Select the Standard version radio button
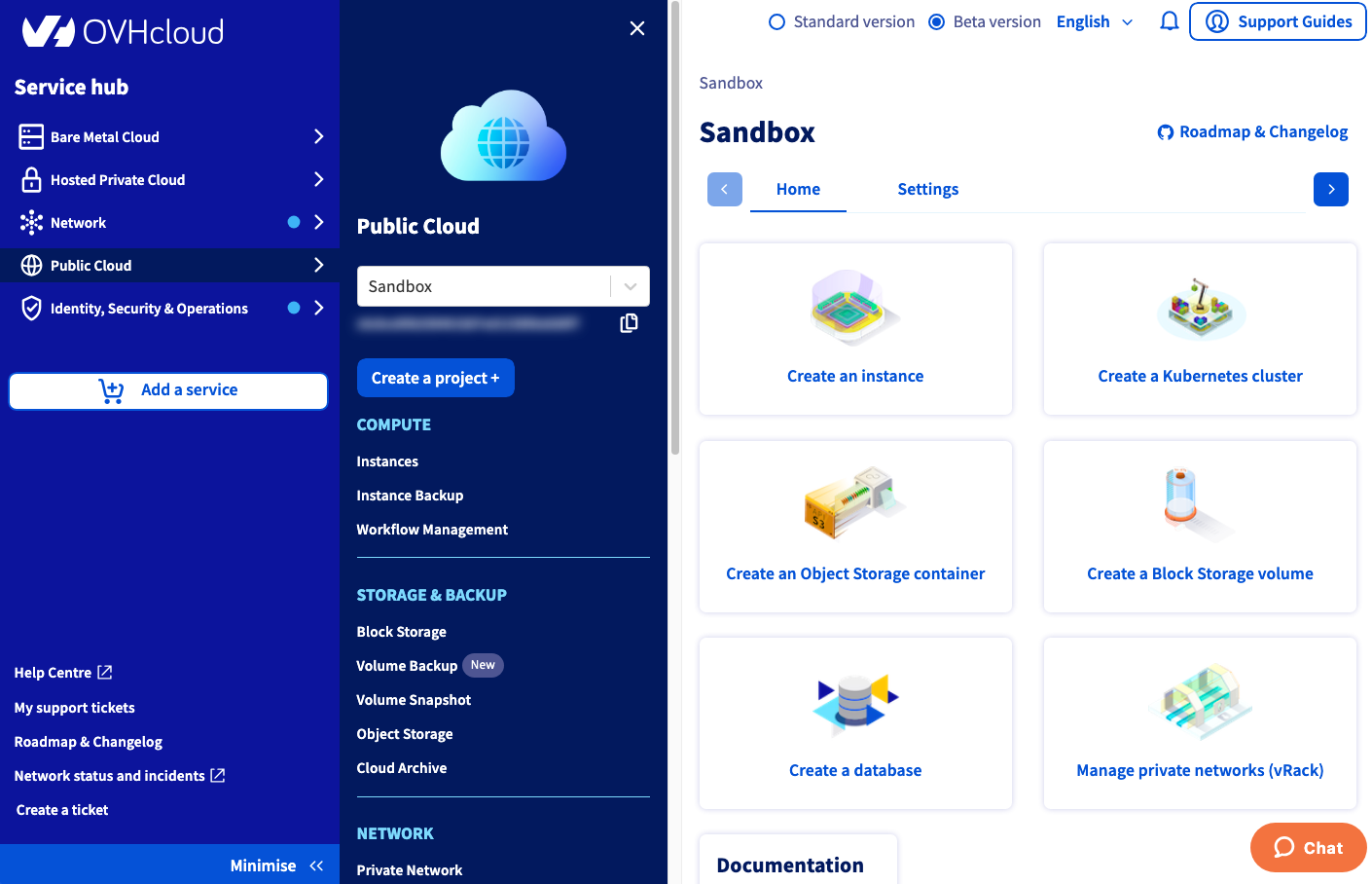 tap(776, 21)
